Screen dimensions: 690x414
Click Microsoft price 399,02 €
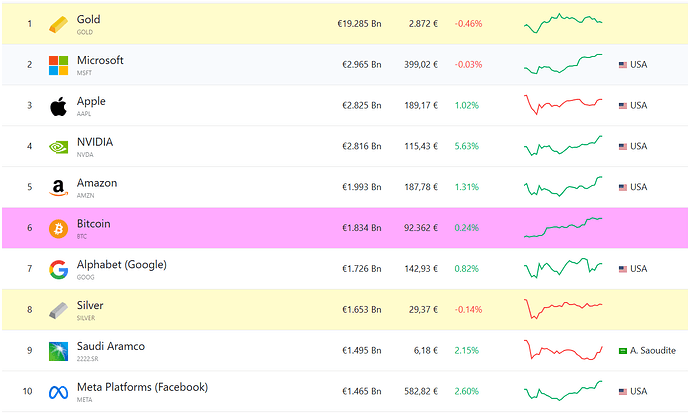(x=421, y=65)
